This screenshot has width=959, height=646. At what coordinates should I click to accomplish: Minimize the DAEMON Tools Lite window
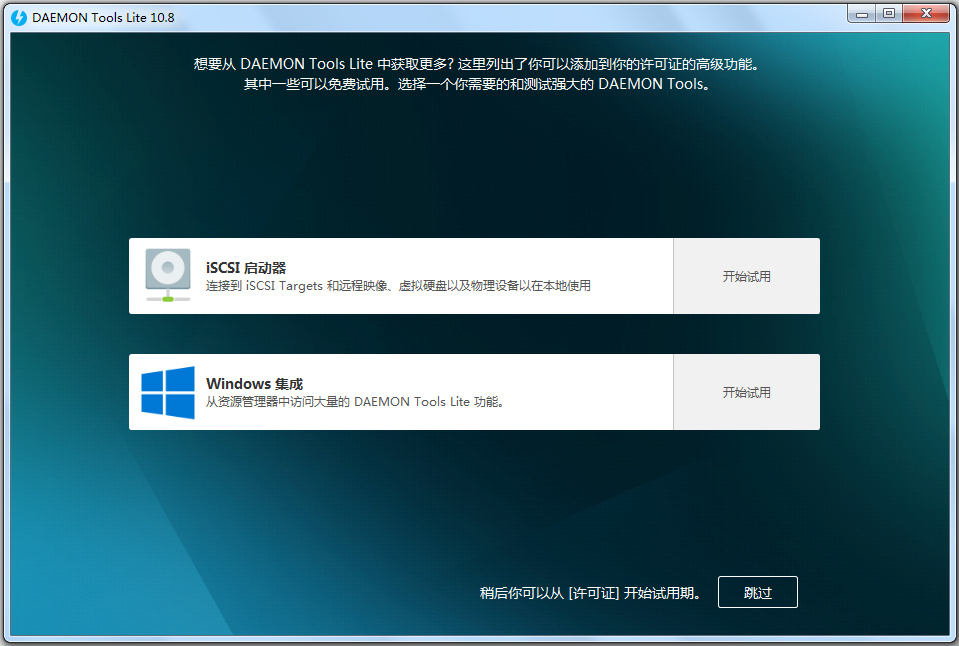click(863, 13)
